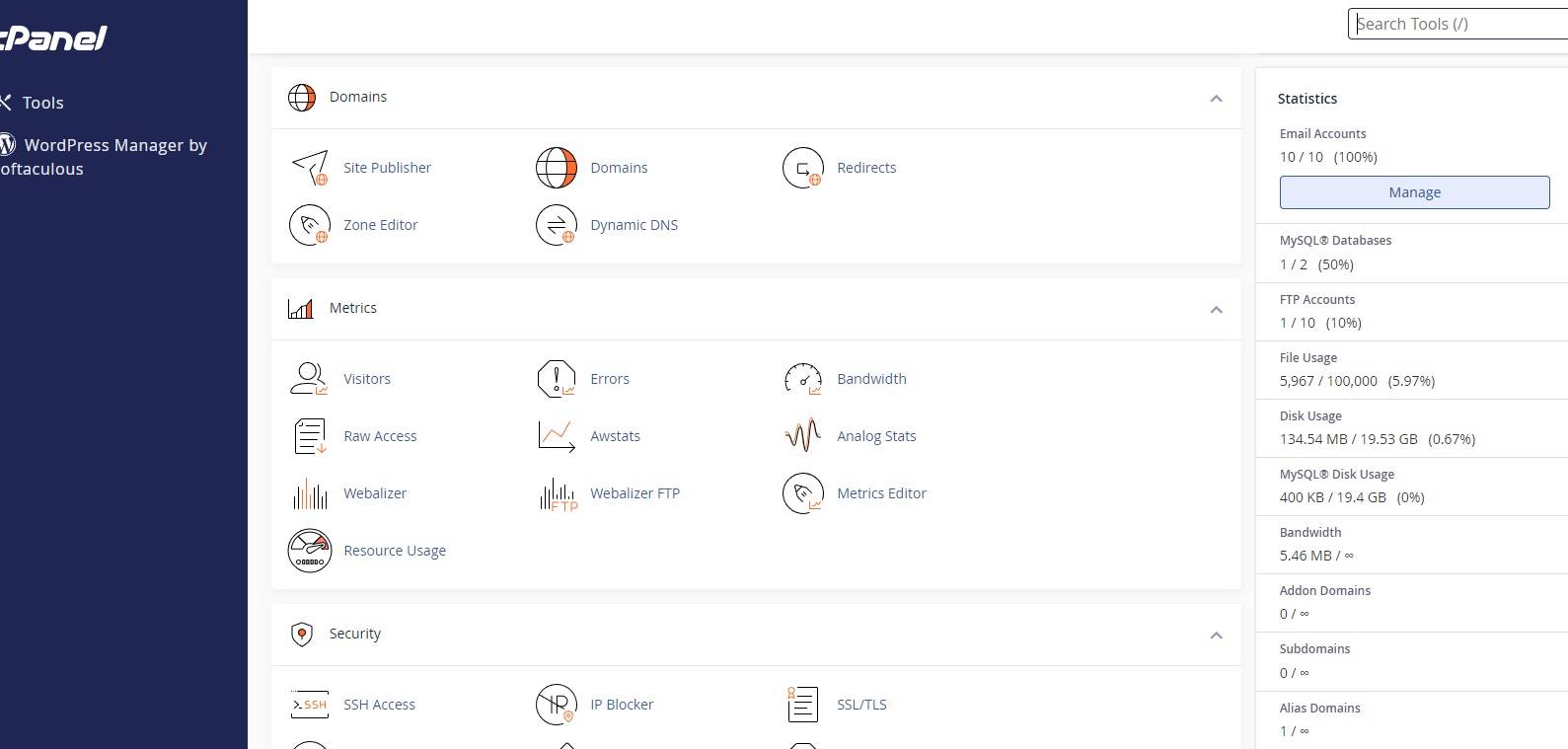The image size is (1568, 749).
Task: Collapse the Security section chevron
Action: click(x=1216, y=636)
